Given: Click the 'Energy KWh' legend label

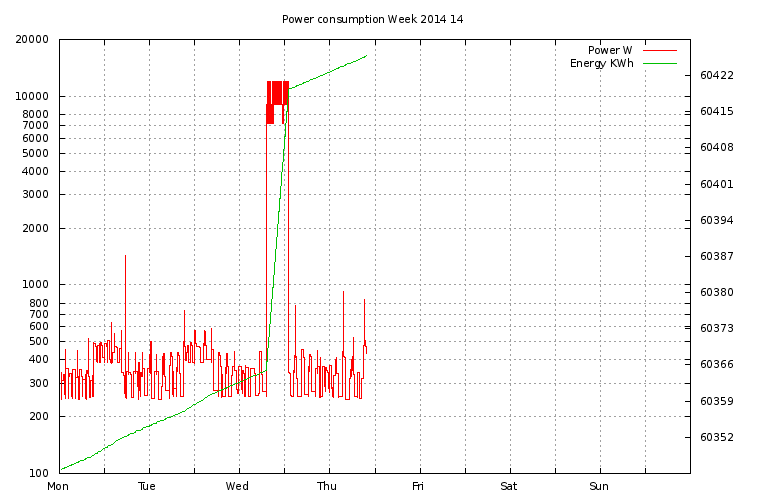Looking at the screenshot, I should [x=601, y=64].
